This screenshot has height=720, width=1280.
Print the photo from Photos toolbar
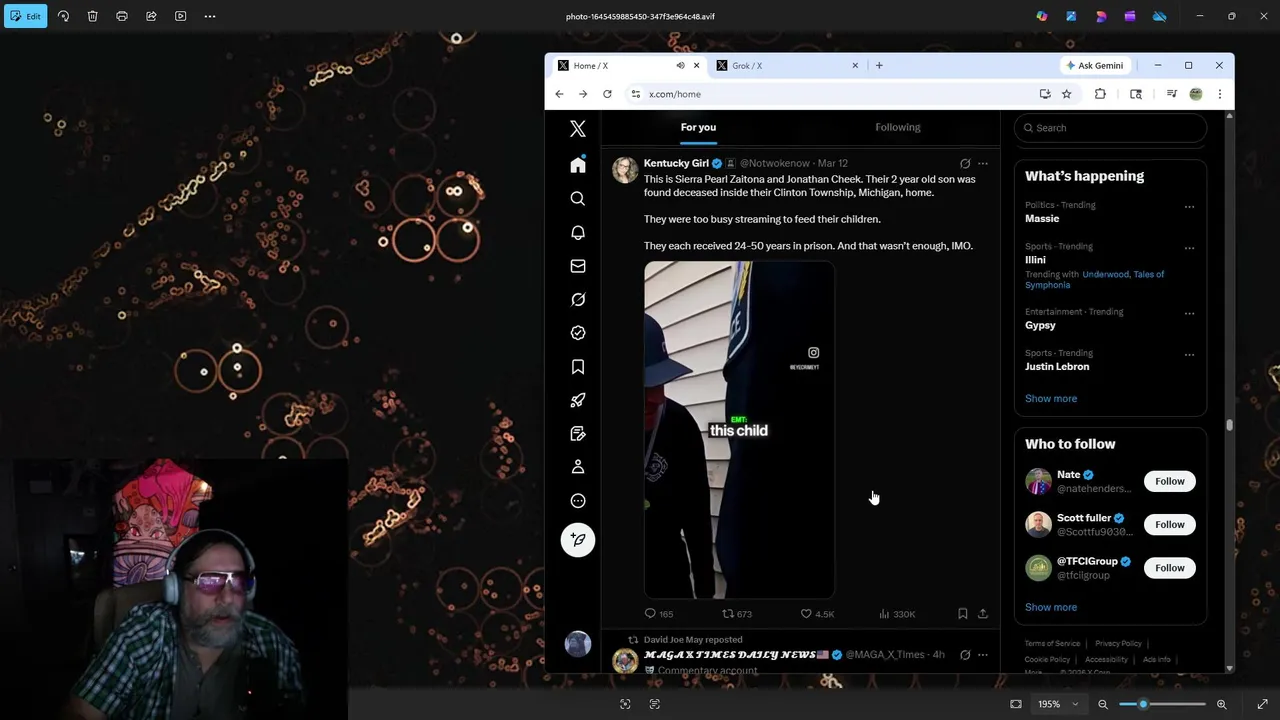point(122,16)
